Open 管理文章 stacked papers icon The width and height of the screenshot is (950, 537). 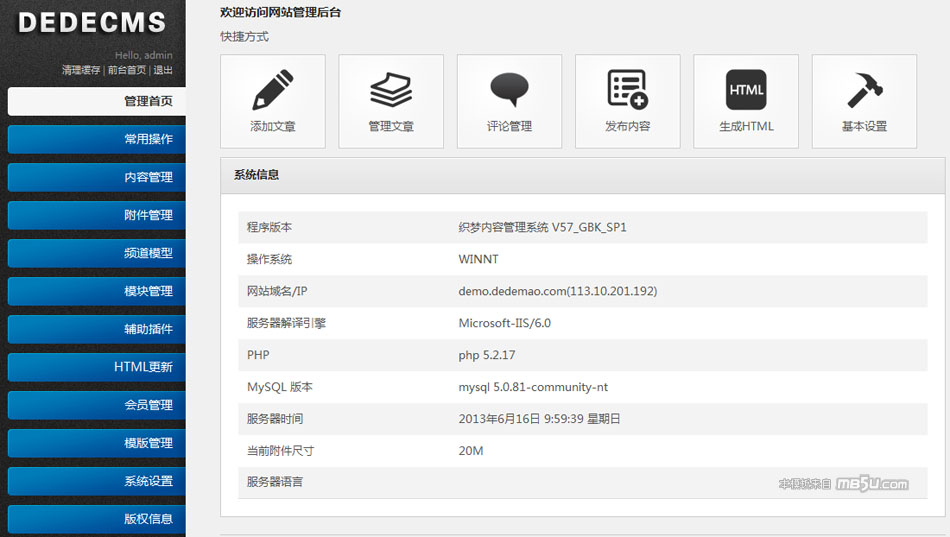point(391,90)
